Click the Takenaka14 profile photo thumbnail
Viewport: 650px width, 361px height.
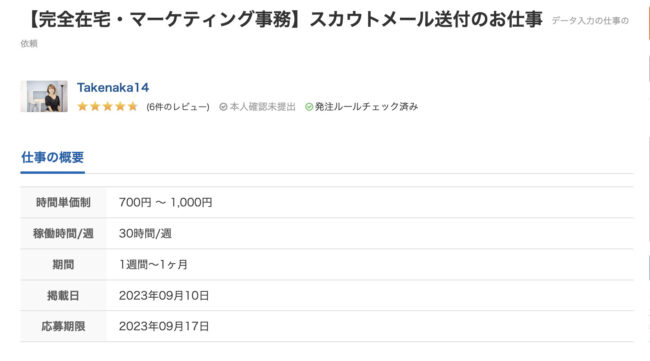(x=44, y=96)
